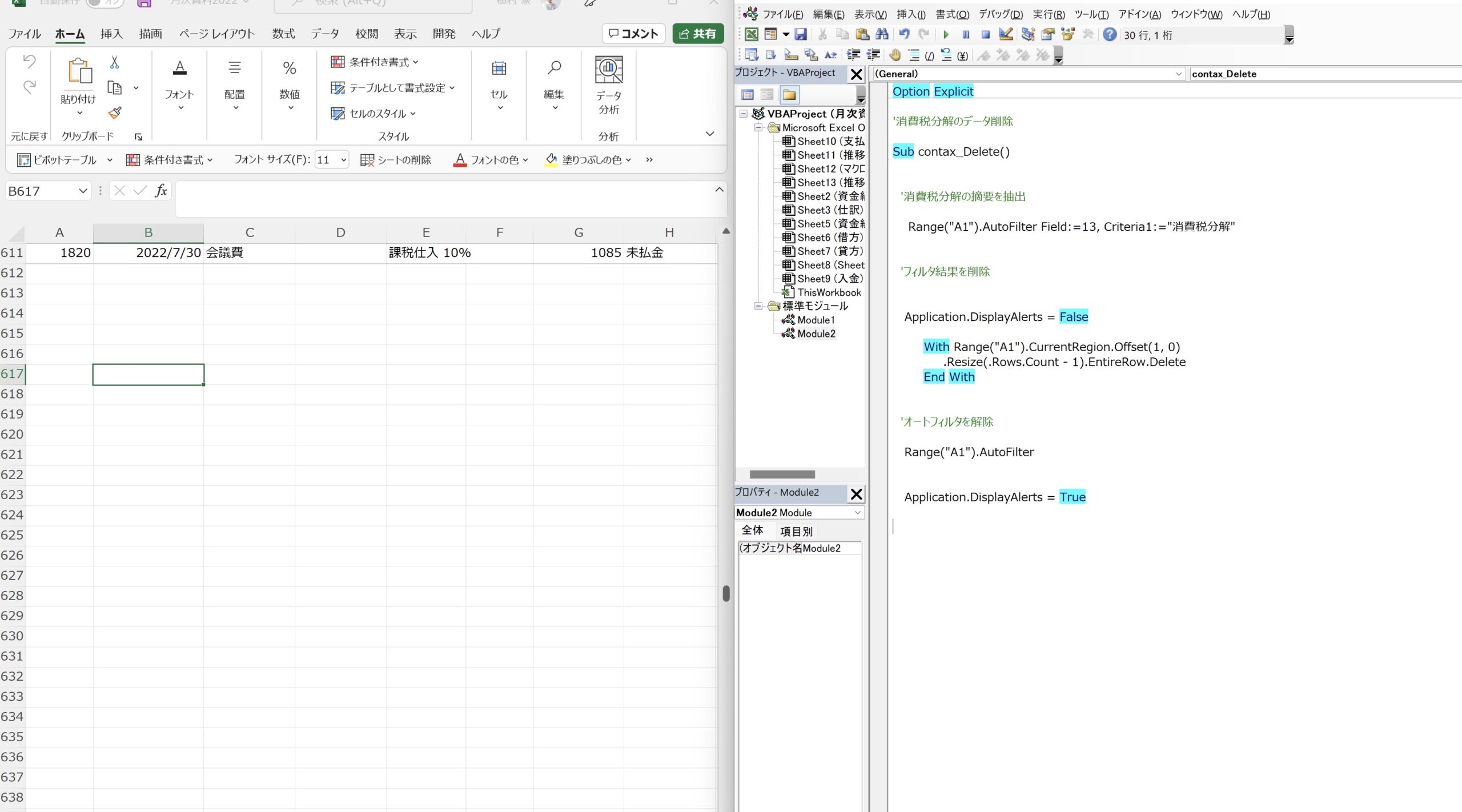The height and width of the screenshot is (812, 1462).
Task: Click the 共有 share button
Action: point(697,34)
